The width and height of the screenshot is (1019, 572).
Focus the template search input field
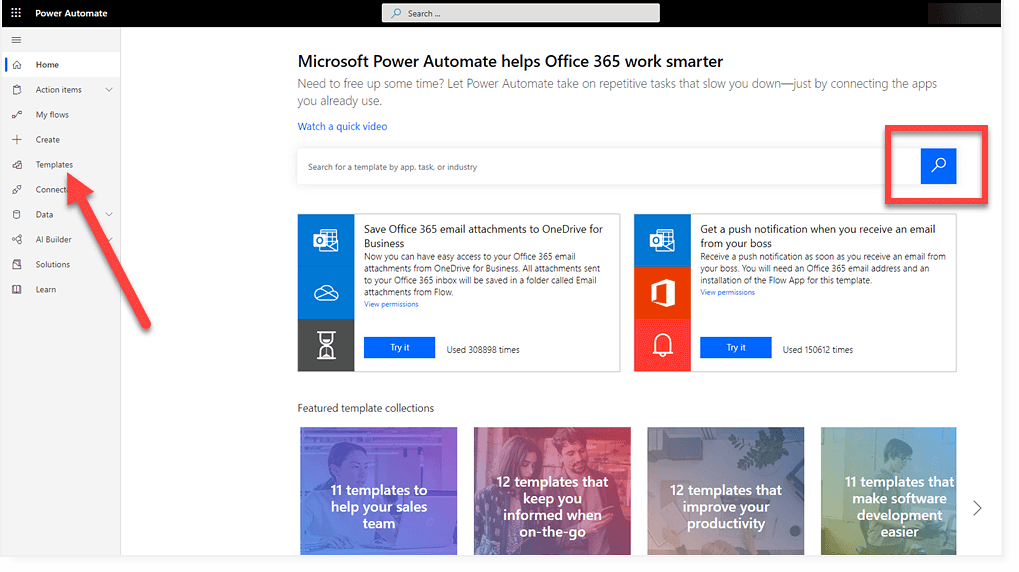click(x=609, y=166)
